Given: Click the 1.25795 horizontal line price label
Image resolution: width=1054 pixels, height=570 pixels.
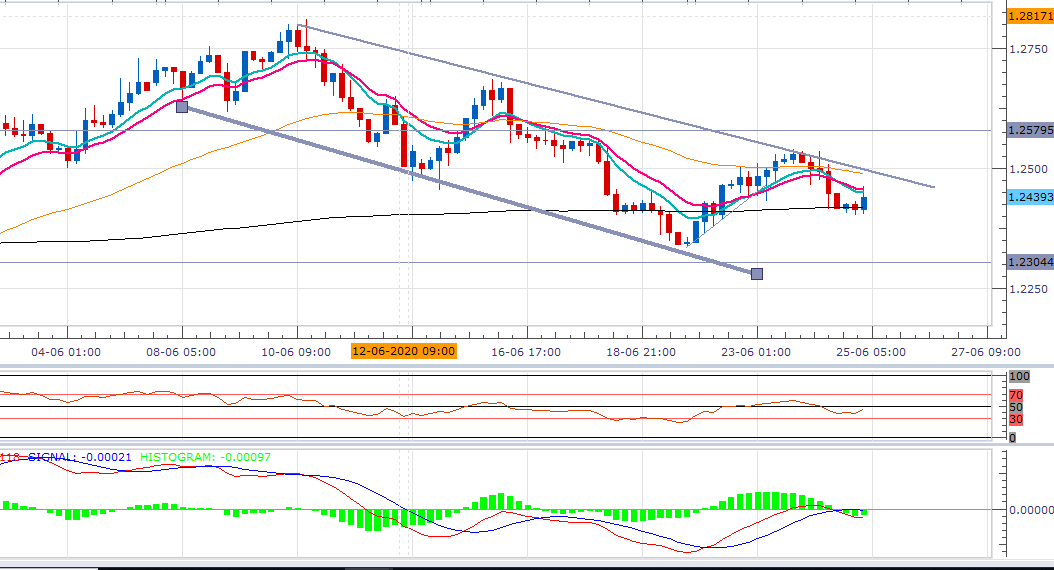Looking at the screenshot, I should click(x=1030, y=130).
